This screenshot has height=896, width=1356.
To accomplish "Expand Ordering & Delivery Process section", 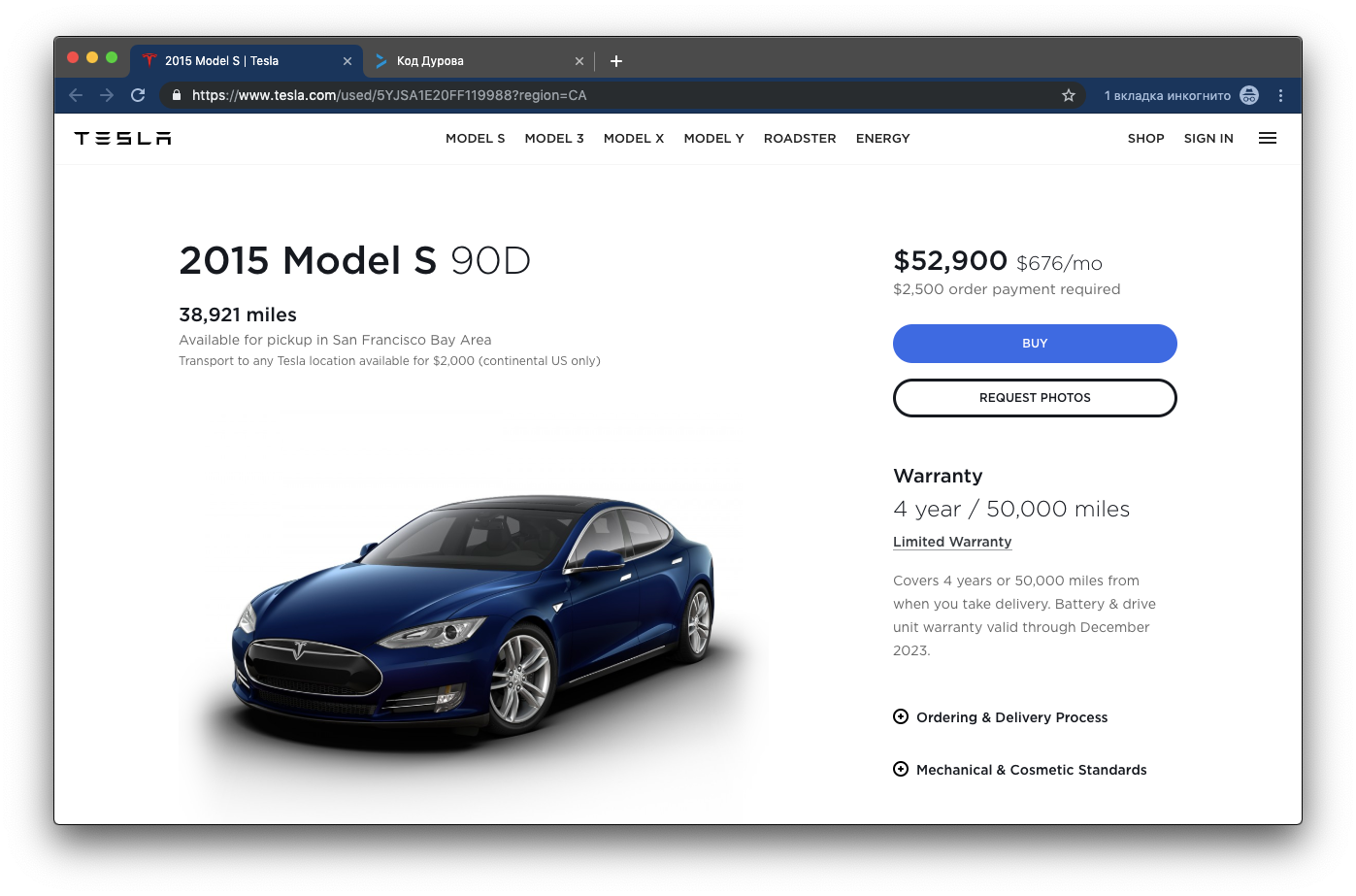I will tap(1000, 717).
